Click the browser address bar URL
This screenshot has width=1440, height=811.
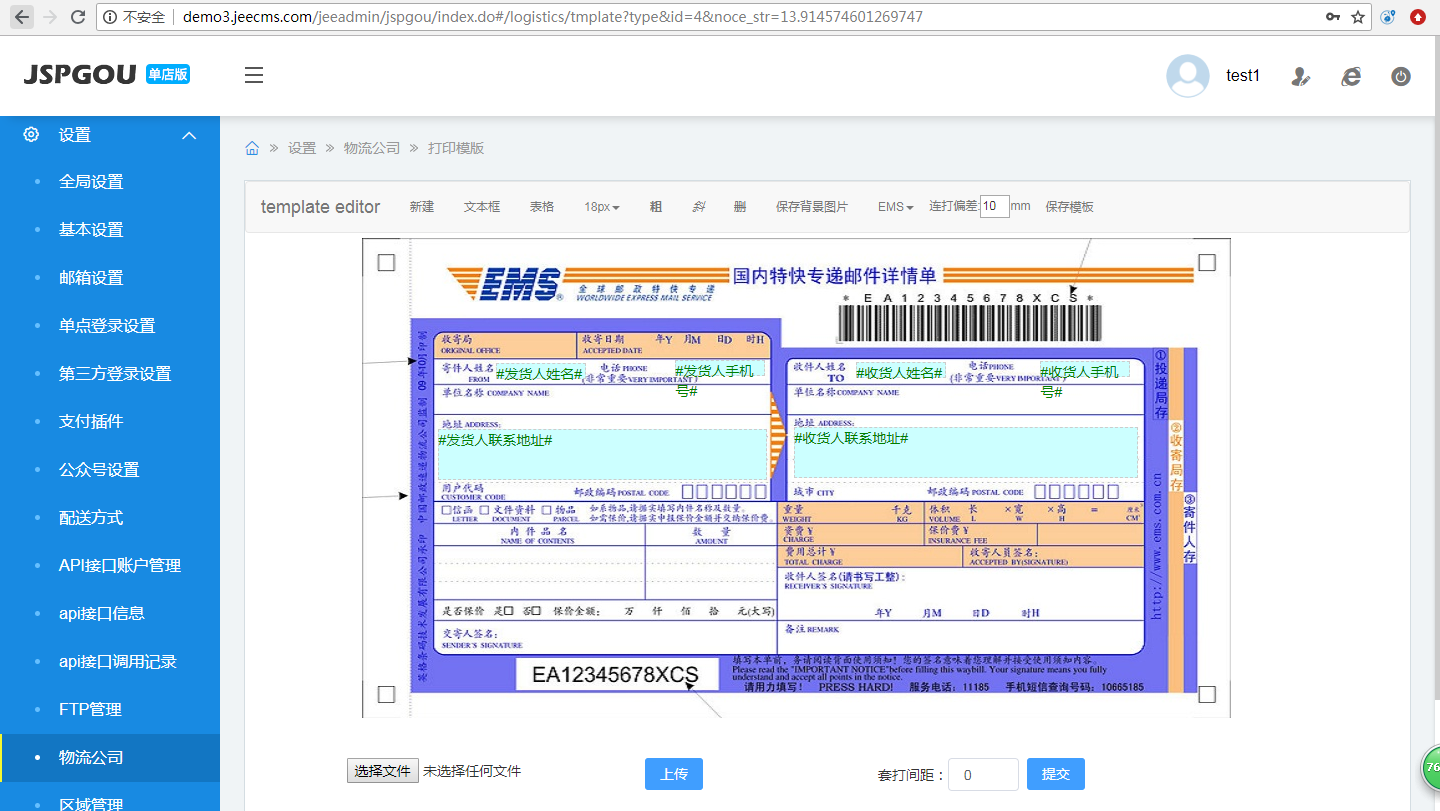point(553,17)
